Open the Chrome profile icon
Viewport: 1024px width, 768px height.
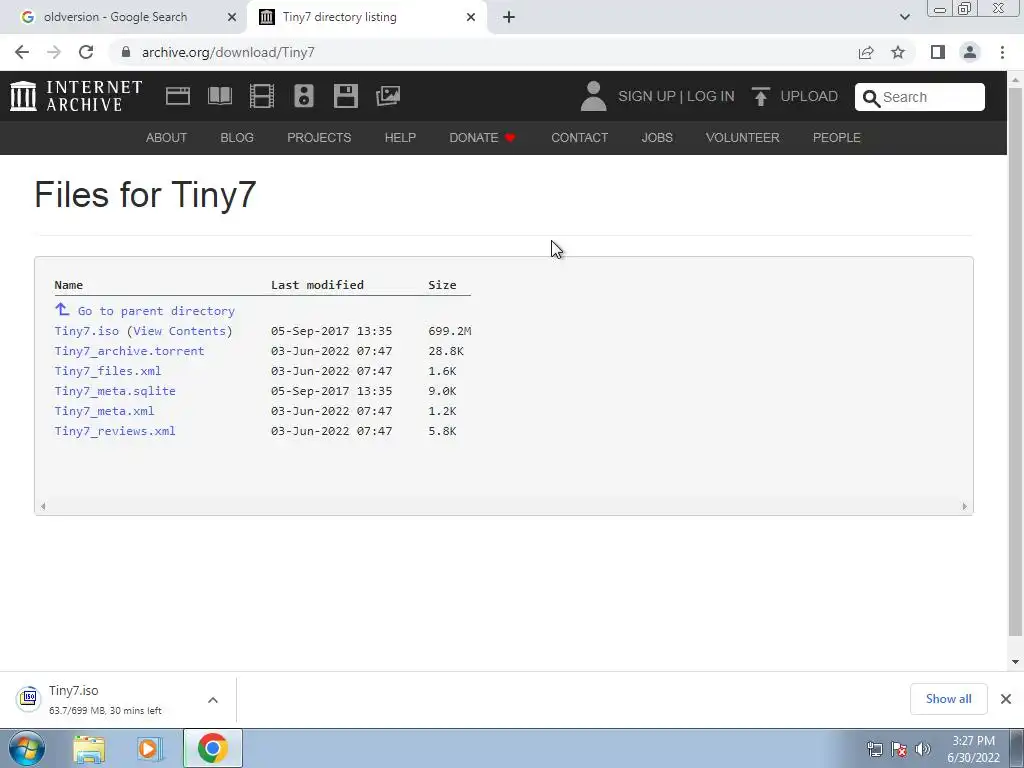coord(970,52)
